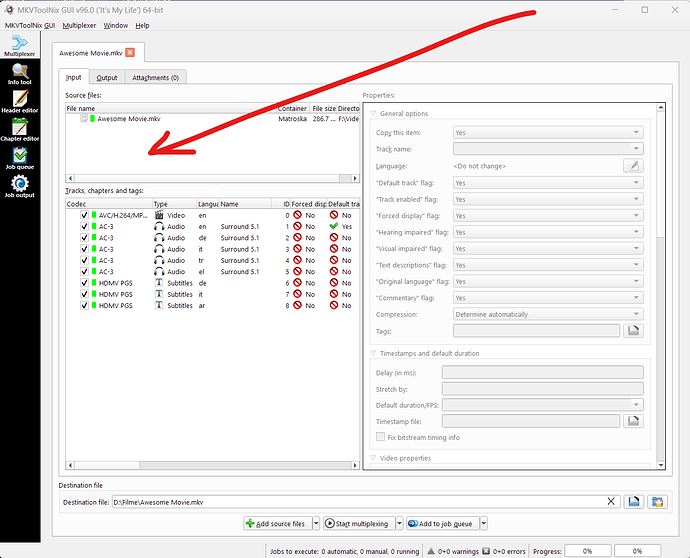Screen dimensions: 690x558
Task: Open the Info tool
Action: click(20, 74)
